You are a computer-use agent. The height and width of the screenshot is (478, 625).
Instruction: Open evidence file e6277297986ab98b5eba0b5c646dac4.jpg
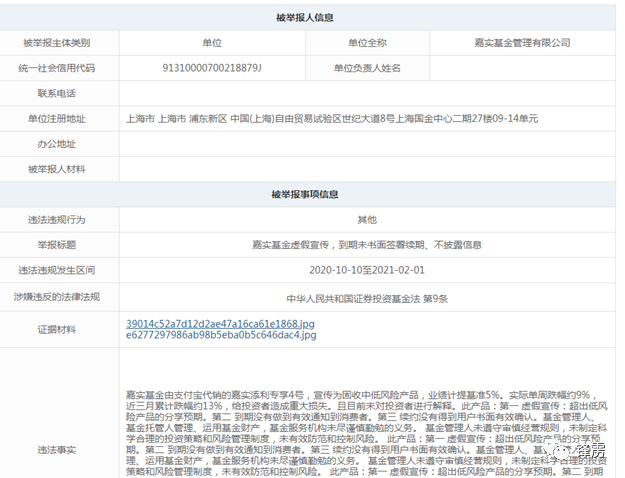[221, 335]
